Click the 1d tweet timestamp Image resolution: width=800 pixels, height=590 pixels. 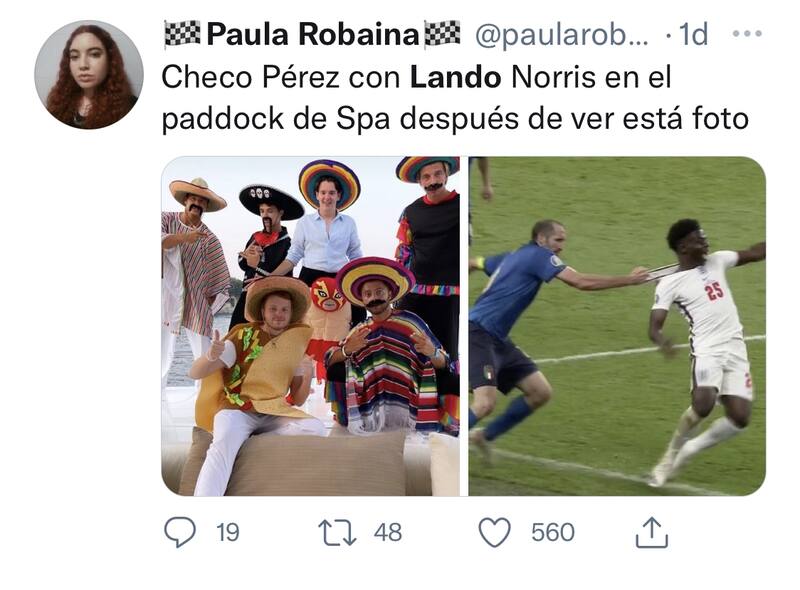pyautogui.click(x=694, y=35)
